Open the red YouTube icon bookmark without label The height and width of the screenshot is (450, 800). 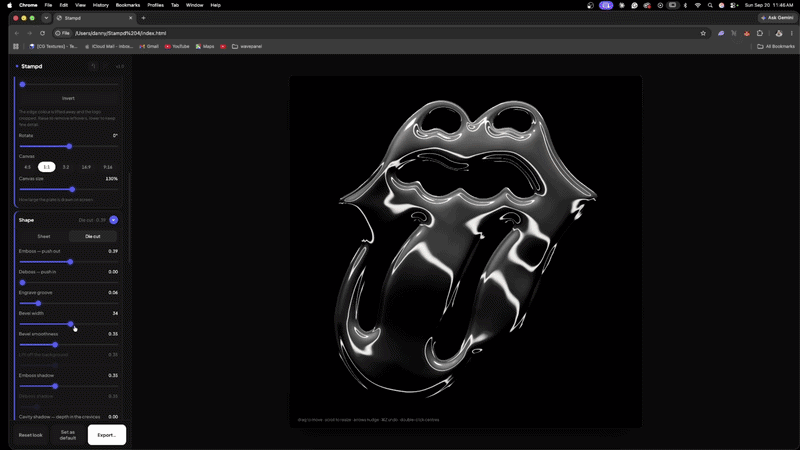point(223,46)
